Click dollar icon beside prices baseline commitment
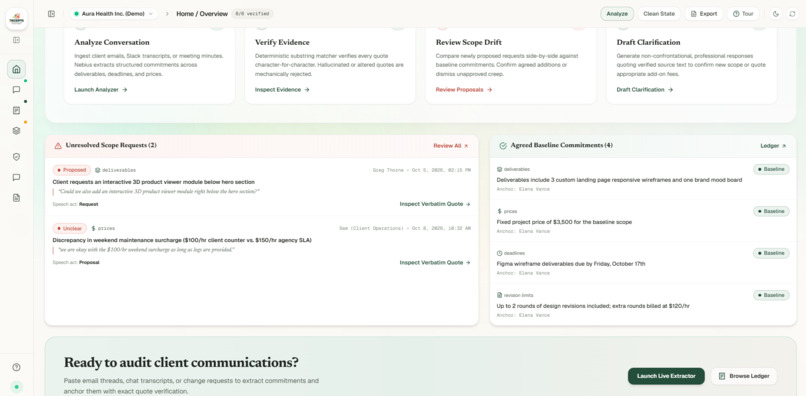This screenshot has height=396, width=806. [x=500, y=211]
